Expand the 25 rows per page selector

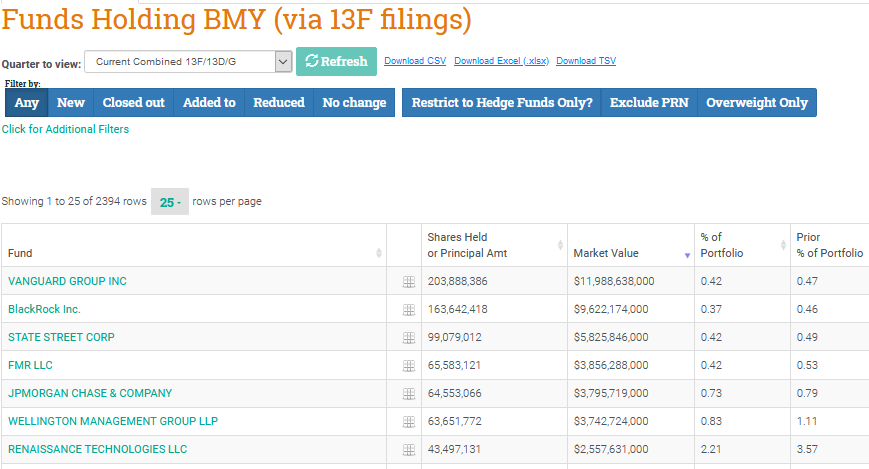(170, 202)
